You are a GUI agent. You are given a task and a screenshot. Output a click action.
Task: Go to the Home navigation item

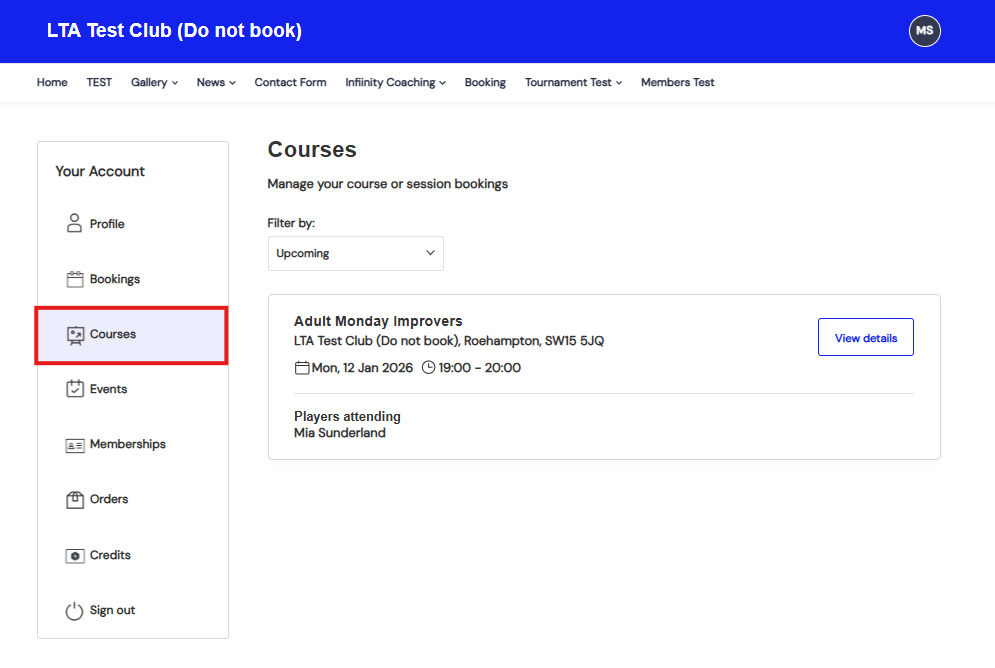52,83
